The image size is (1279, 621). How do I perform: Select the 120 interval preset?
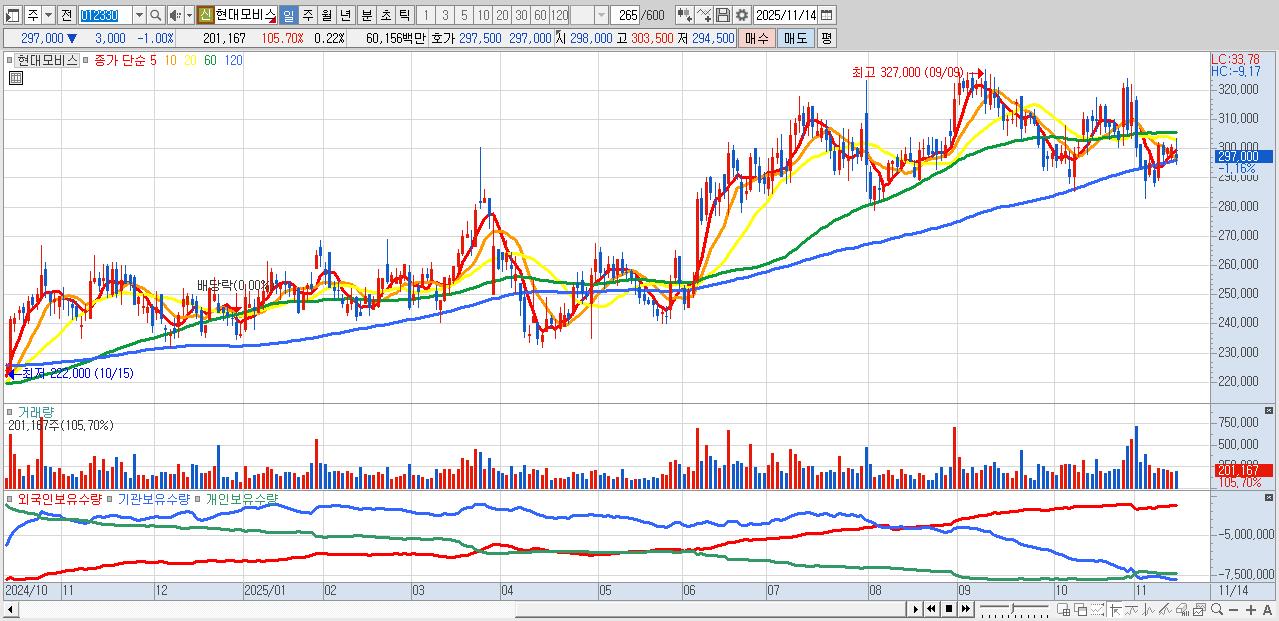(x=559, y=15)
